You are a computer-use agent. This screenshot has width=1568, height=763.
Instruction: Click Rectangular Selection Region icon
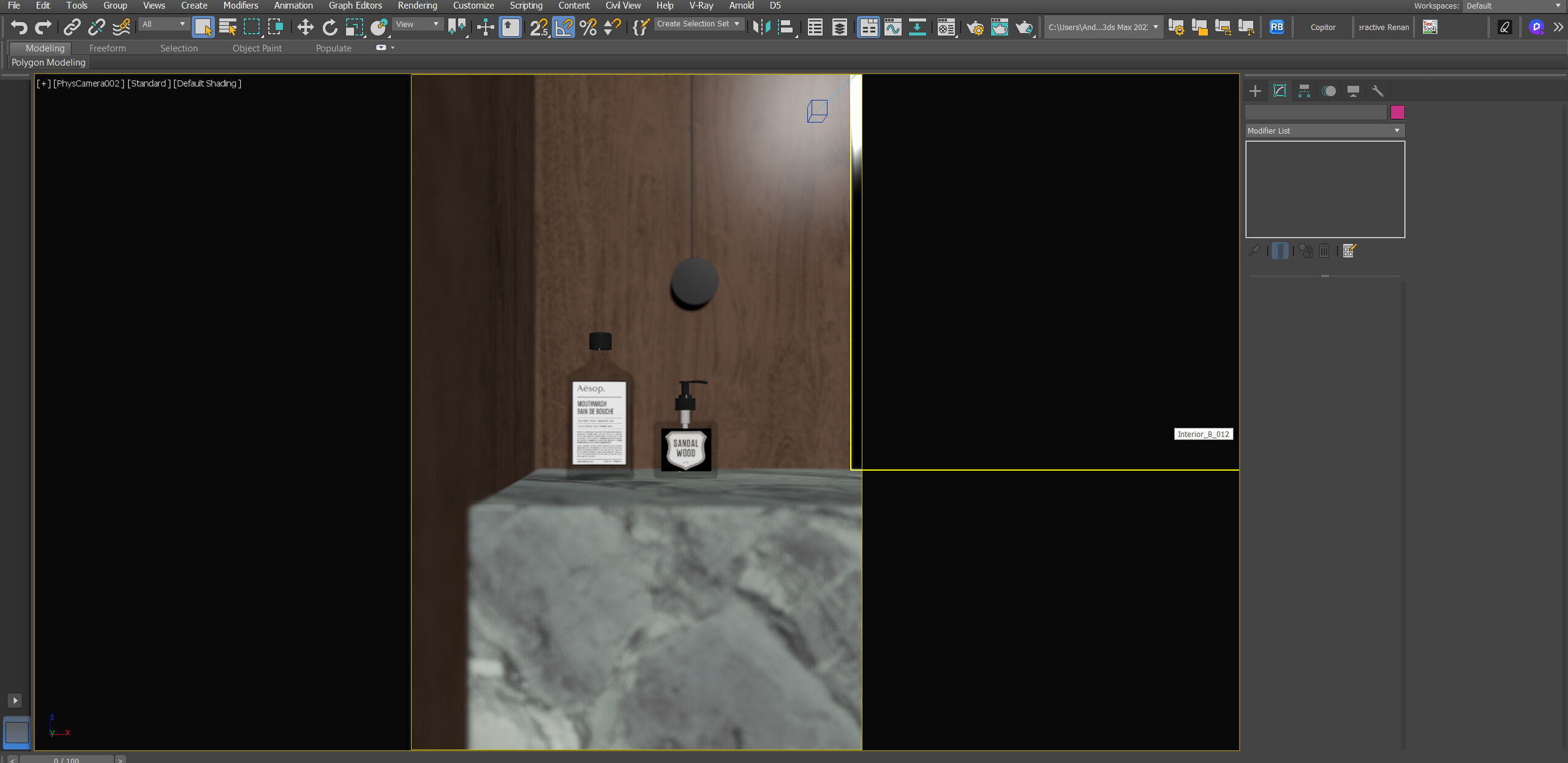[252, 27]
